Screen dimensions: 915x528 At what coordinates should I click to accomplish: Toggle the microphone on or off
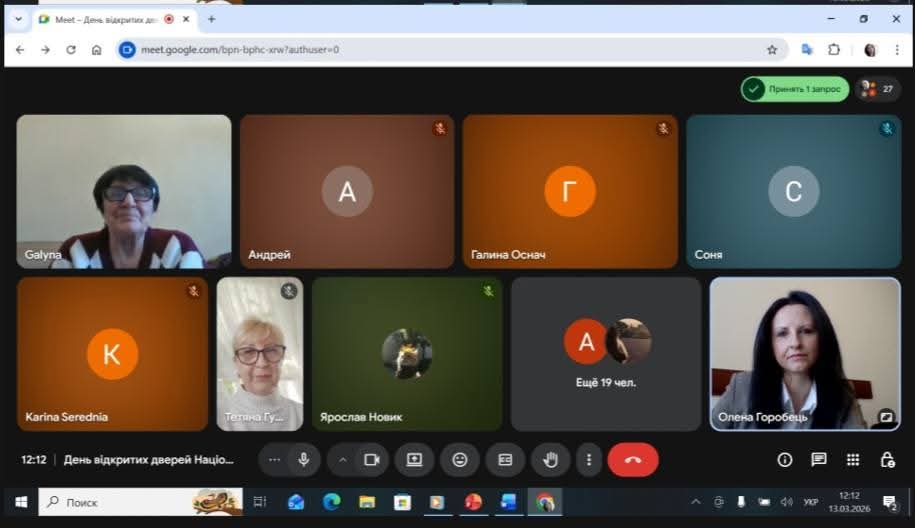point(304,460)
